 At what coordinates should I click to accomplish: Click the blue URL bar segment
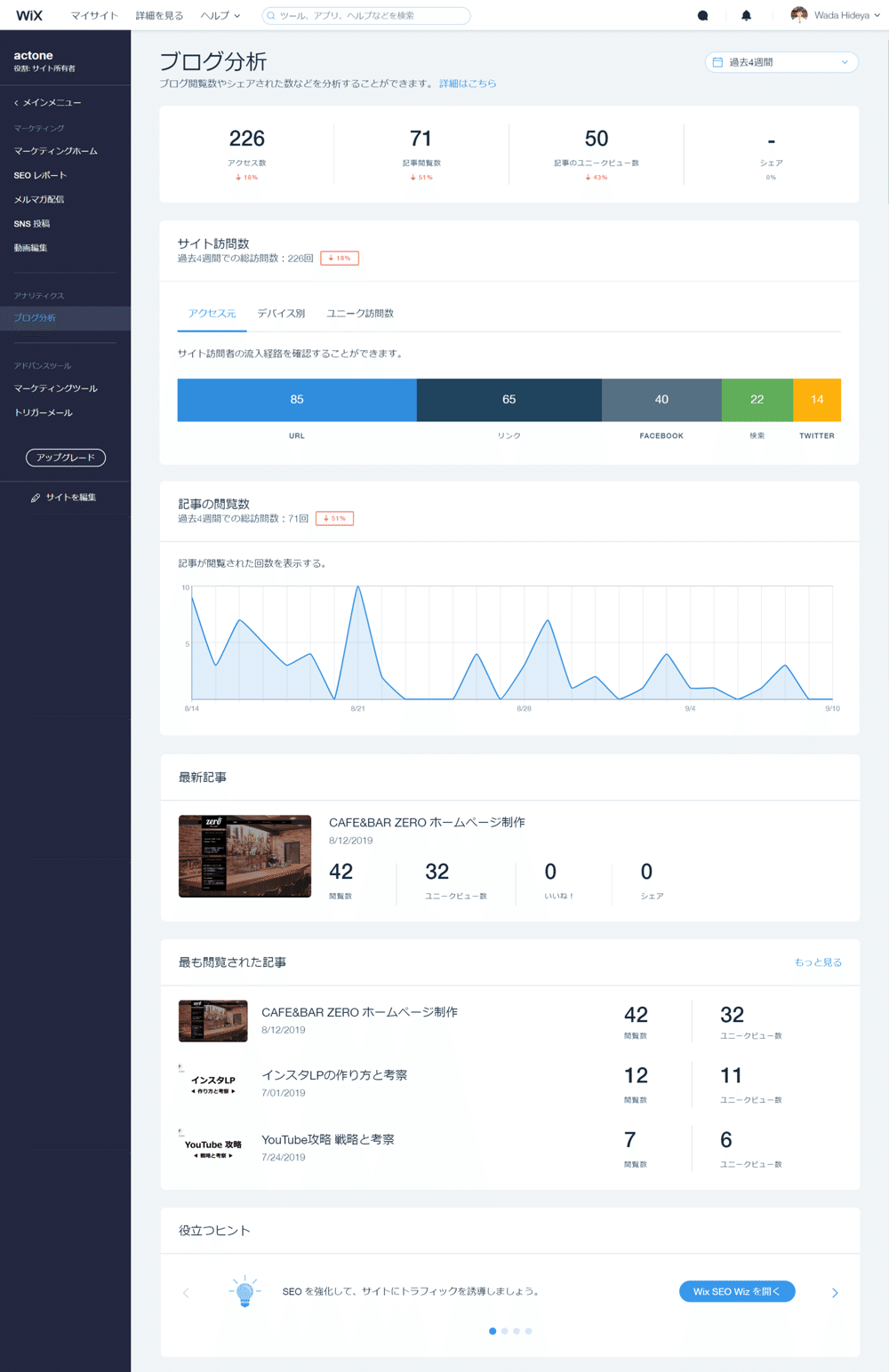tap(297, 400)
